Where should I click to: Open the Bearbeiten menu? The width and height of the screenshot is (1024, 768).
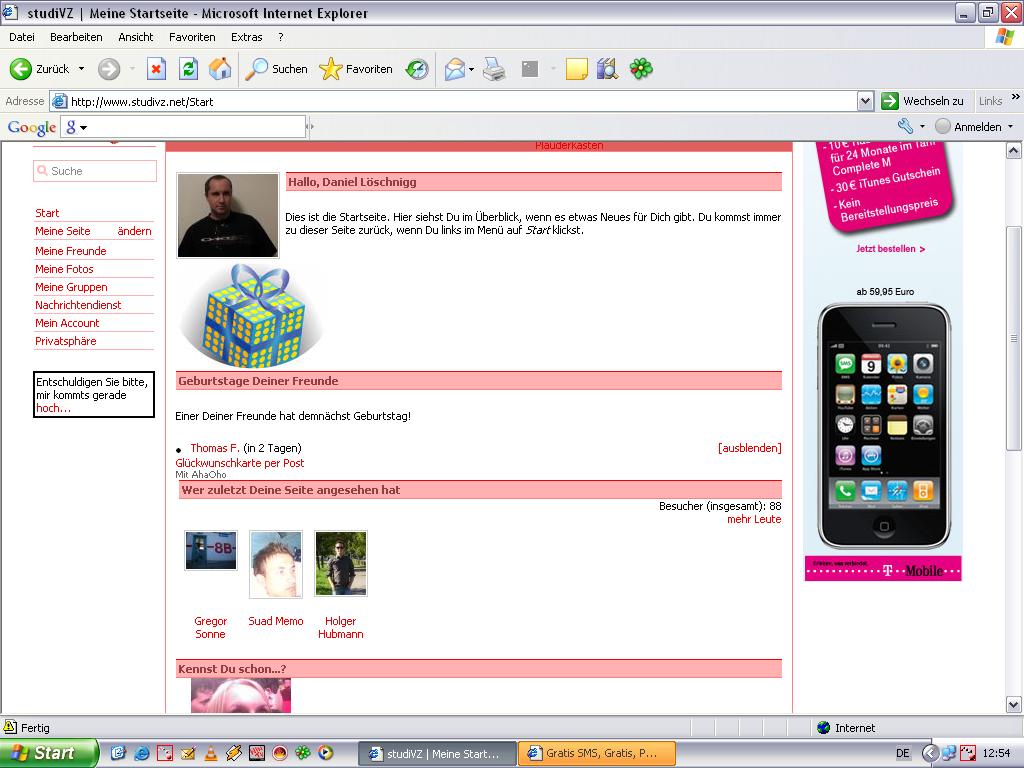click(76, 37)
